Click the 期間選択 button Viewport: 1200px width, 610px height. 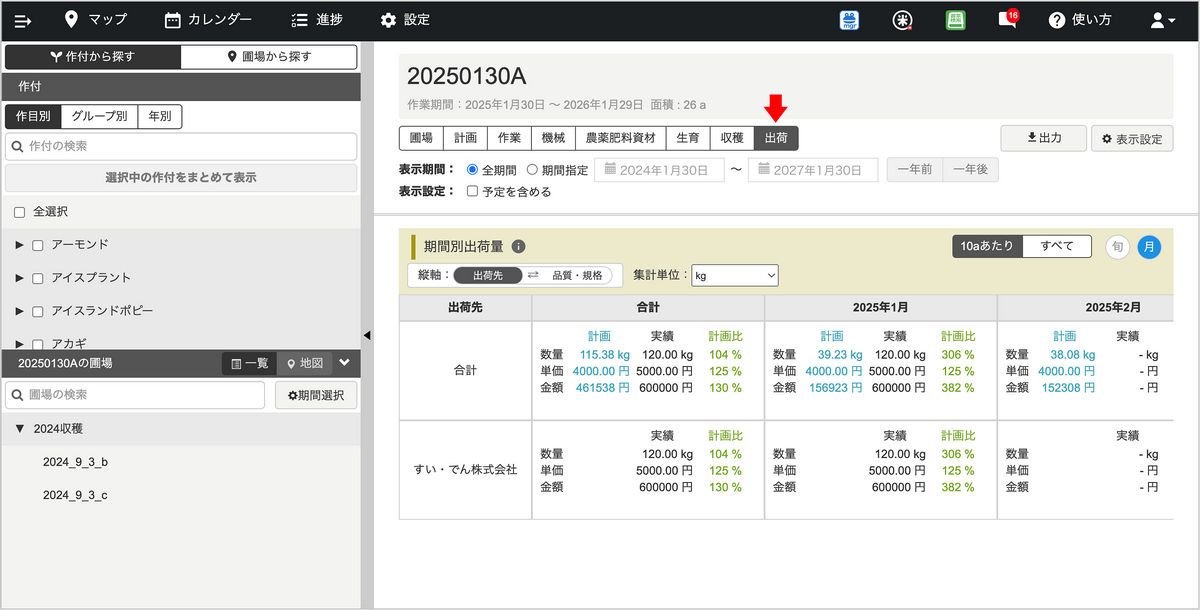(316, 395)
